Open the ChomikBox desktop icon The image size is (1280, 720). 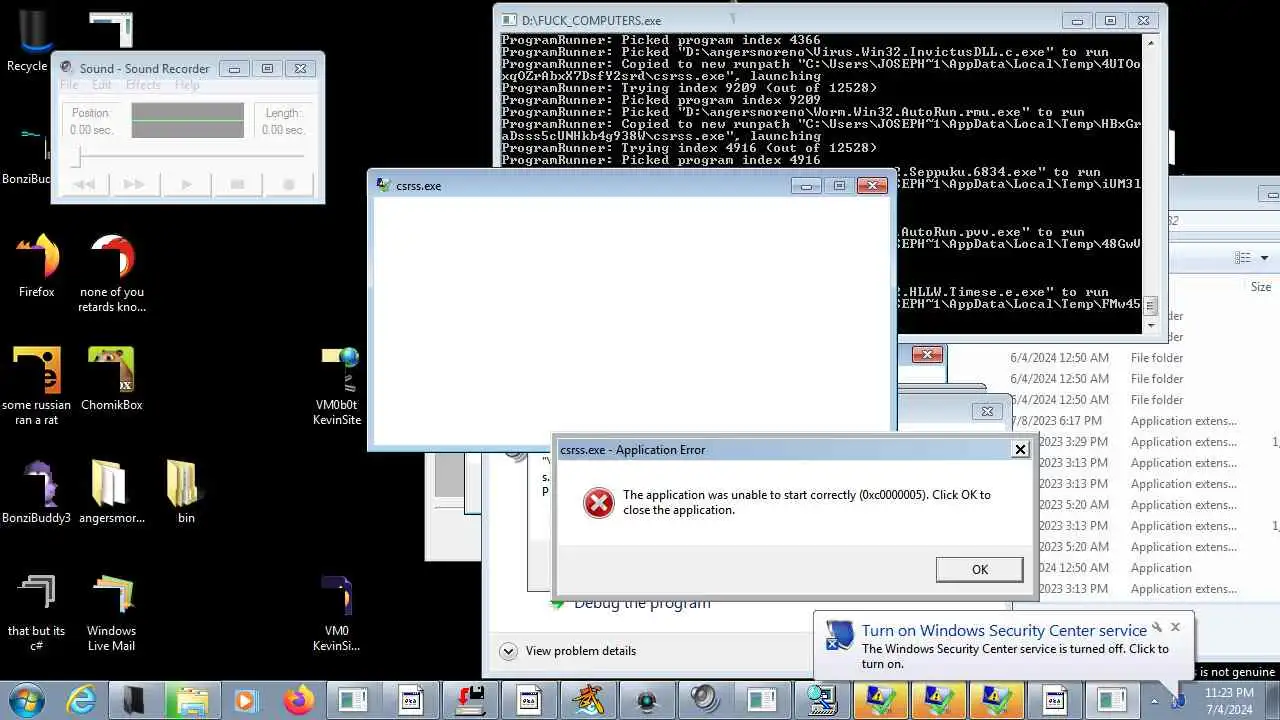click(x=111, y=379)
